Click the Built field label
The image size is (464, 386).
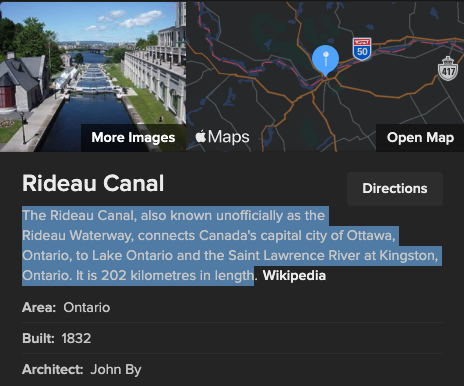point(38,338)
